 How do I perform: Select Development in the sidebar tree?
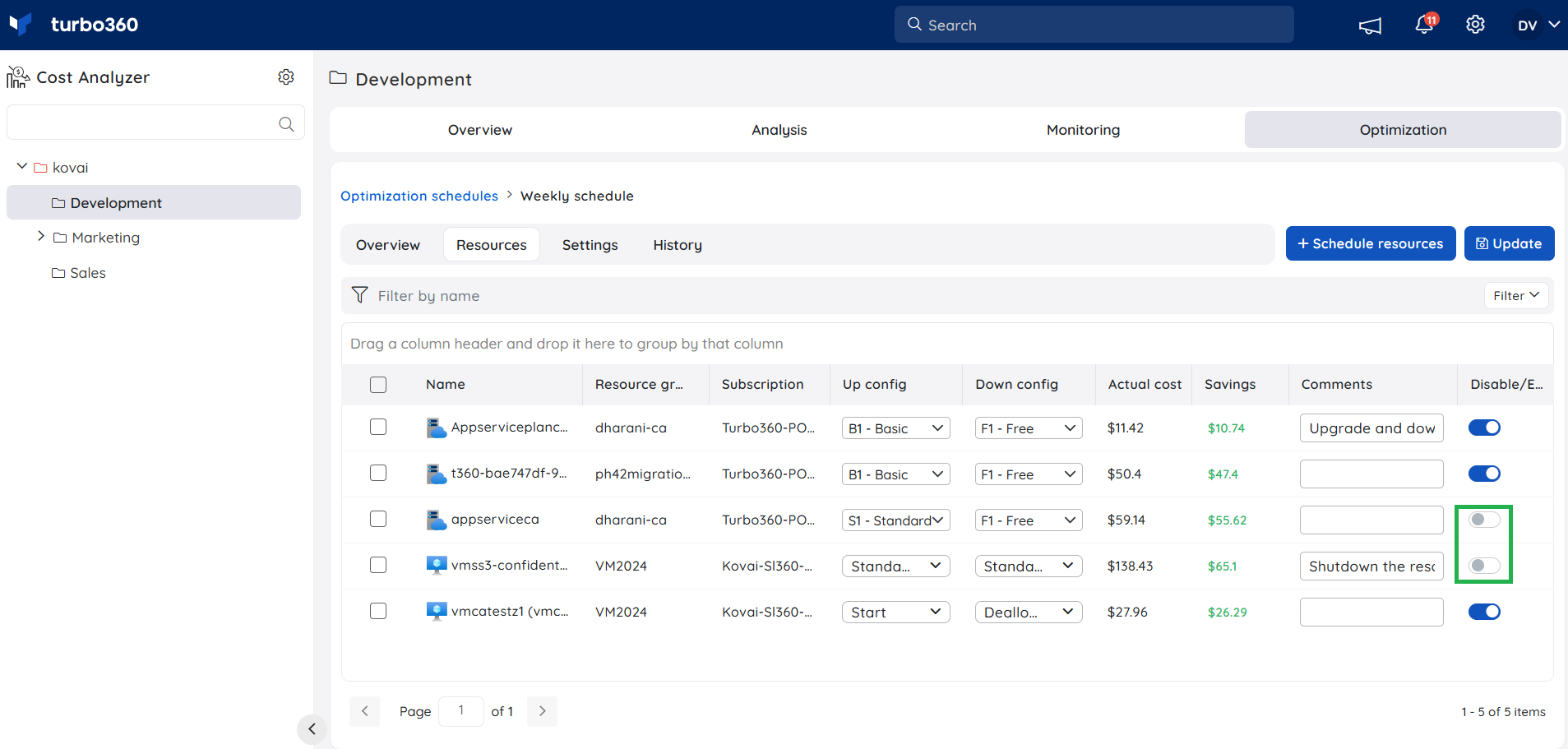154,202
